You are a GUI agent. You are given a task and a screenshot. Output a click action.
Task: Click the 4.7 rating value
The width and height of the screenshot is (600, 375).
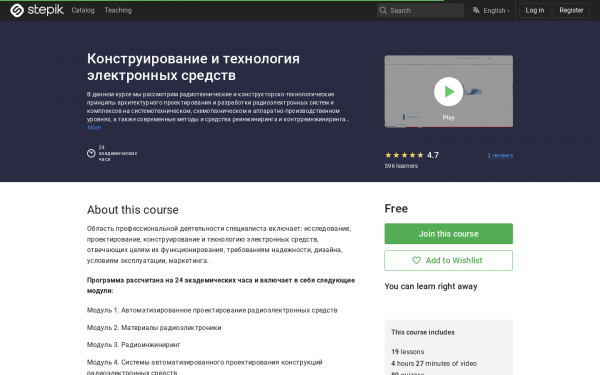[433, 155]
